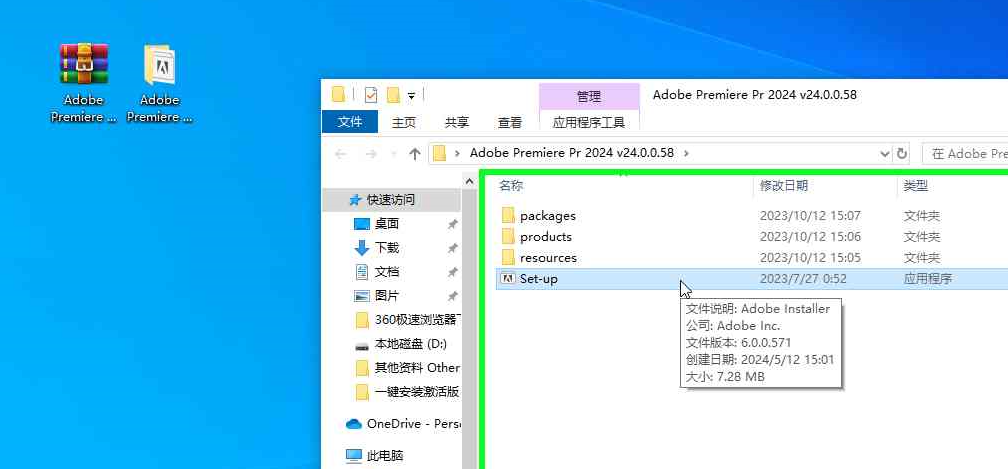Click the packages folder icon
This screenshot has width=1008, height=469.
point(508,215)
